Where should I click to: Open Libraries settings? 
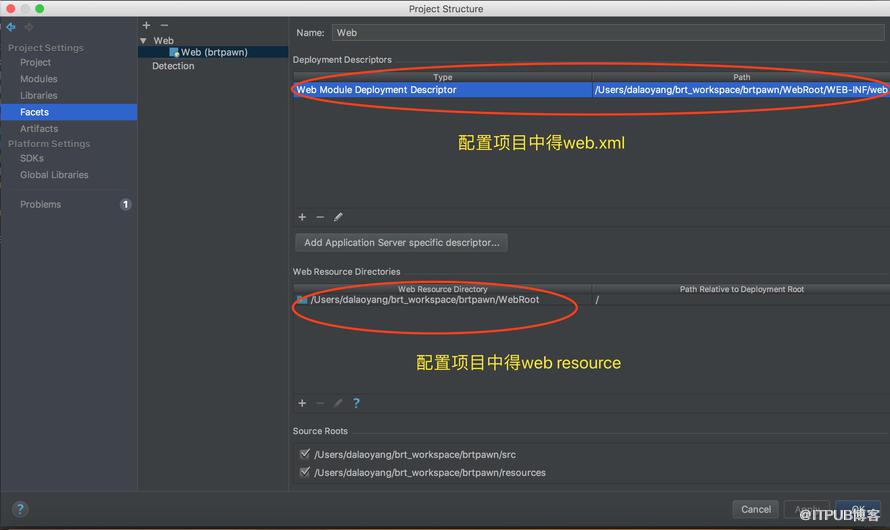(x=39, y=95)
